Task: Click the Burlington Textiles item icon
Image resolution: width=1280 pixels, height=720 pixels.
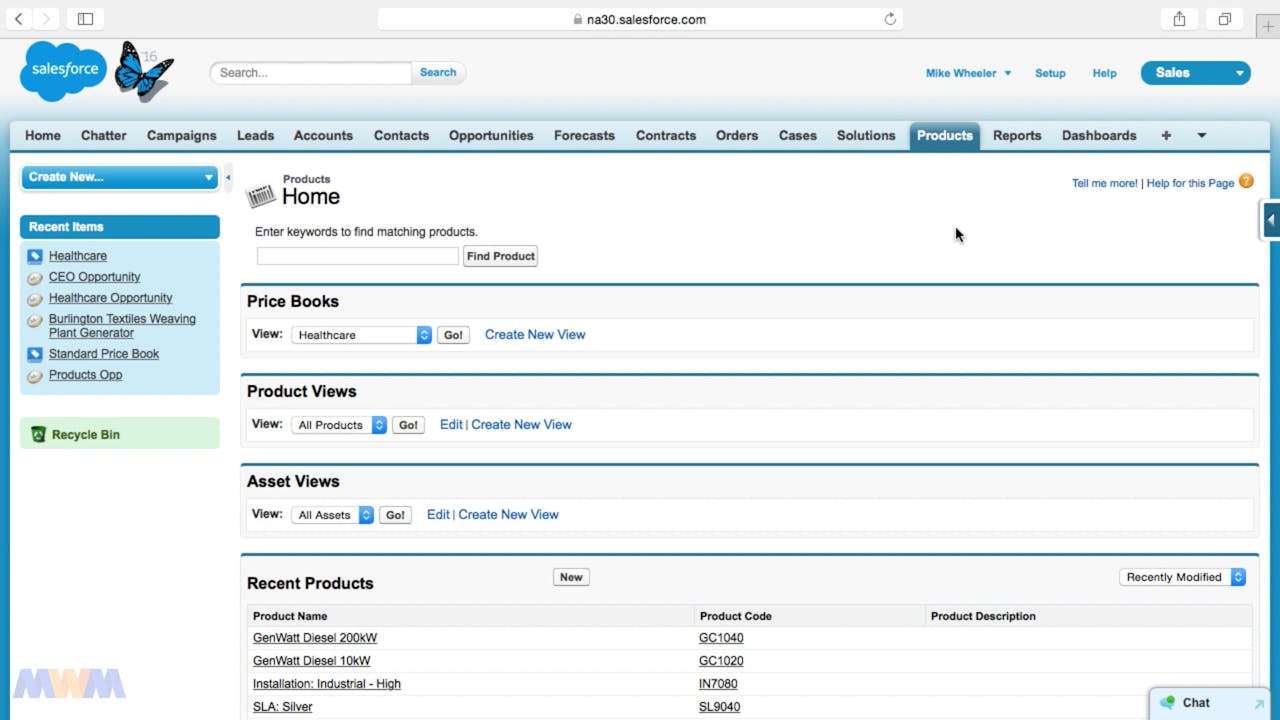Action: 35,320
